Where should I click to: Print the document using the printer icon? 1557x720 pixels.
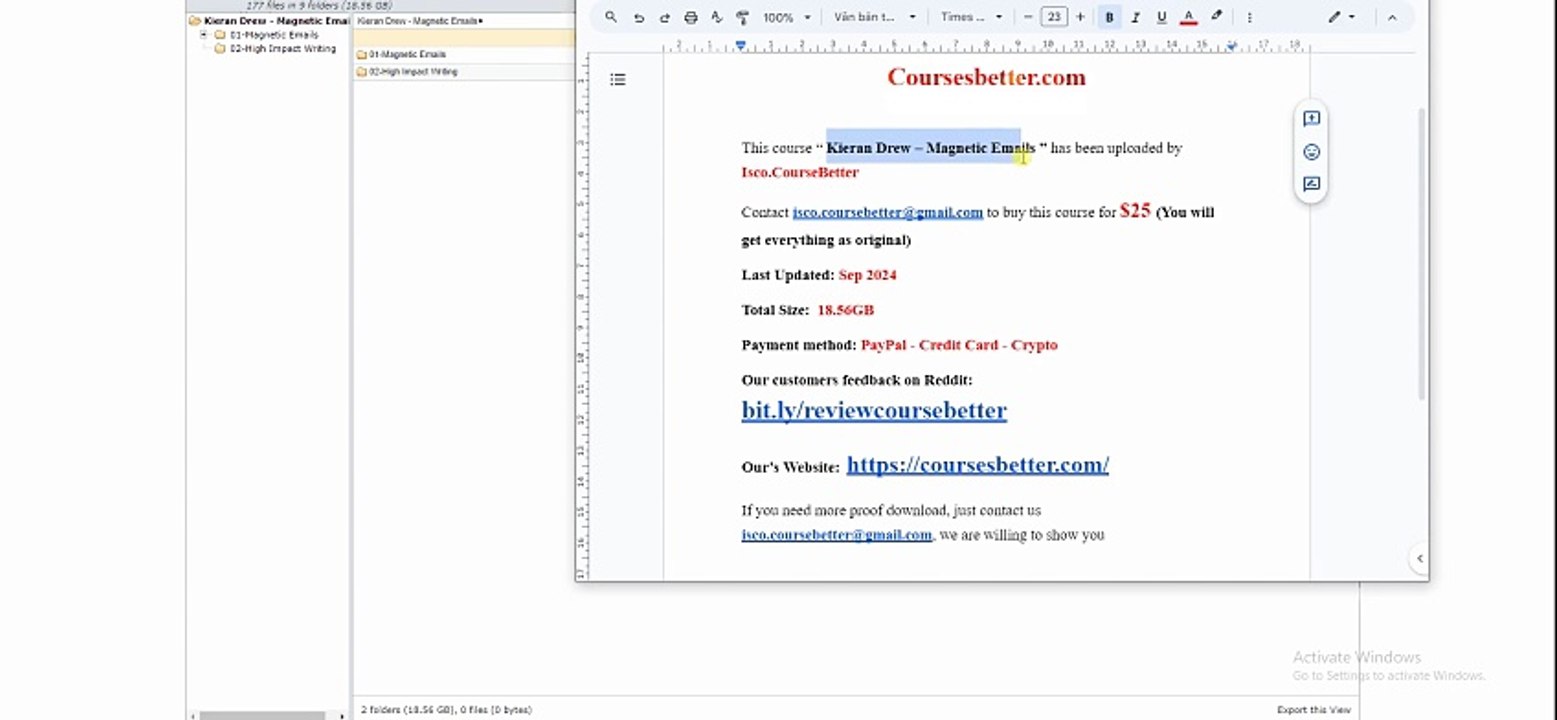point(690,17)
